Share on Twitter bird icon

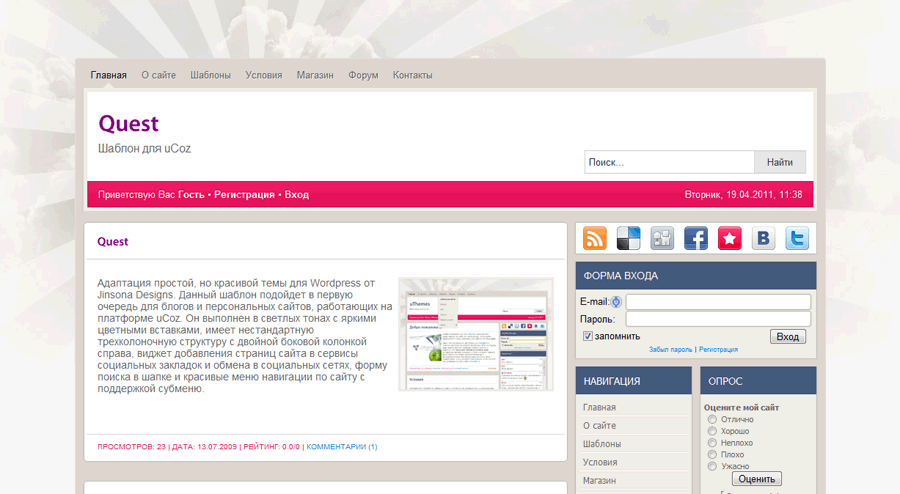coord(797,238)
